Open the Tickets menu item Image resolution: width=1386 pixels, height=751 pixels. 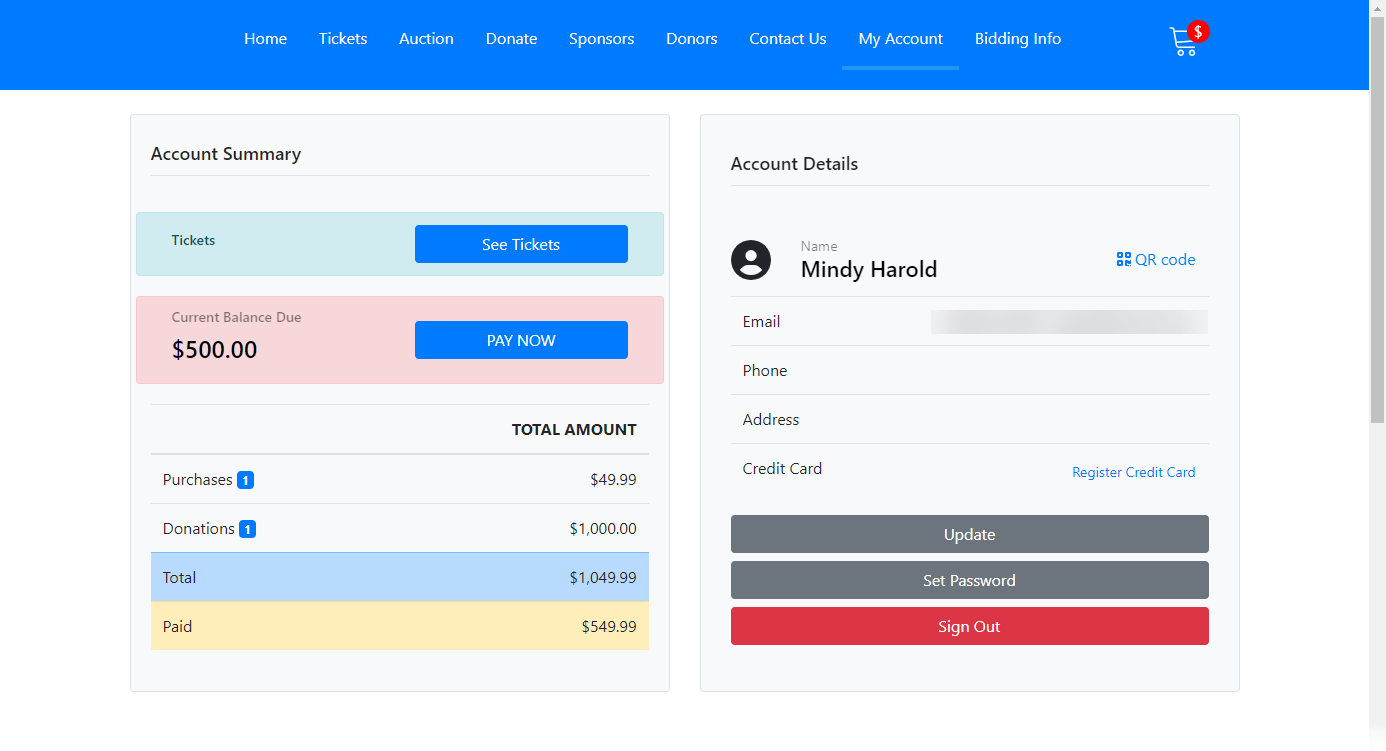(343, 39)
